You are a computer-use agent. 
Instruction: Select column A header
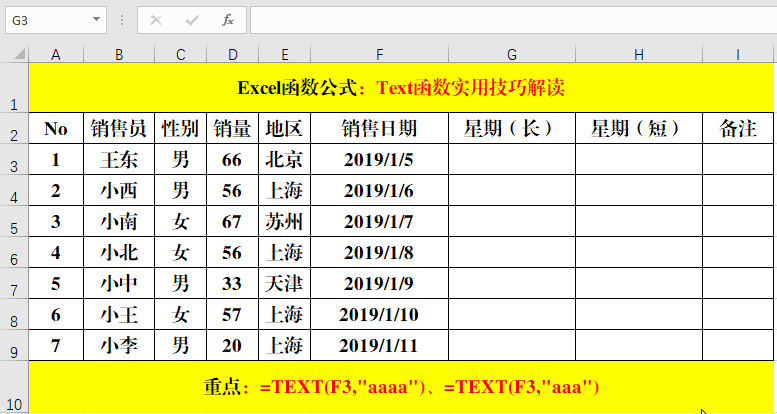coord(56,54)
